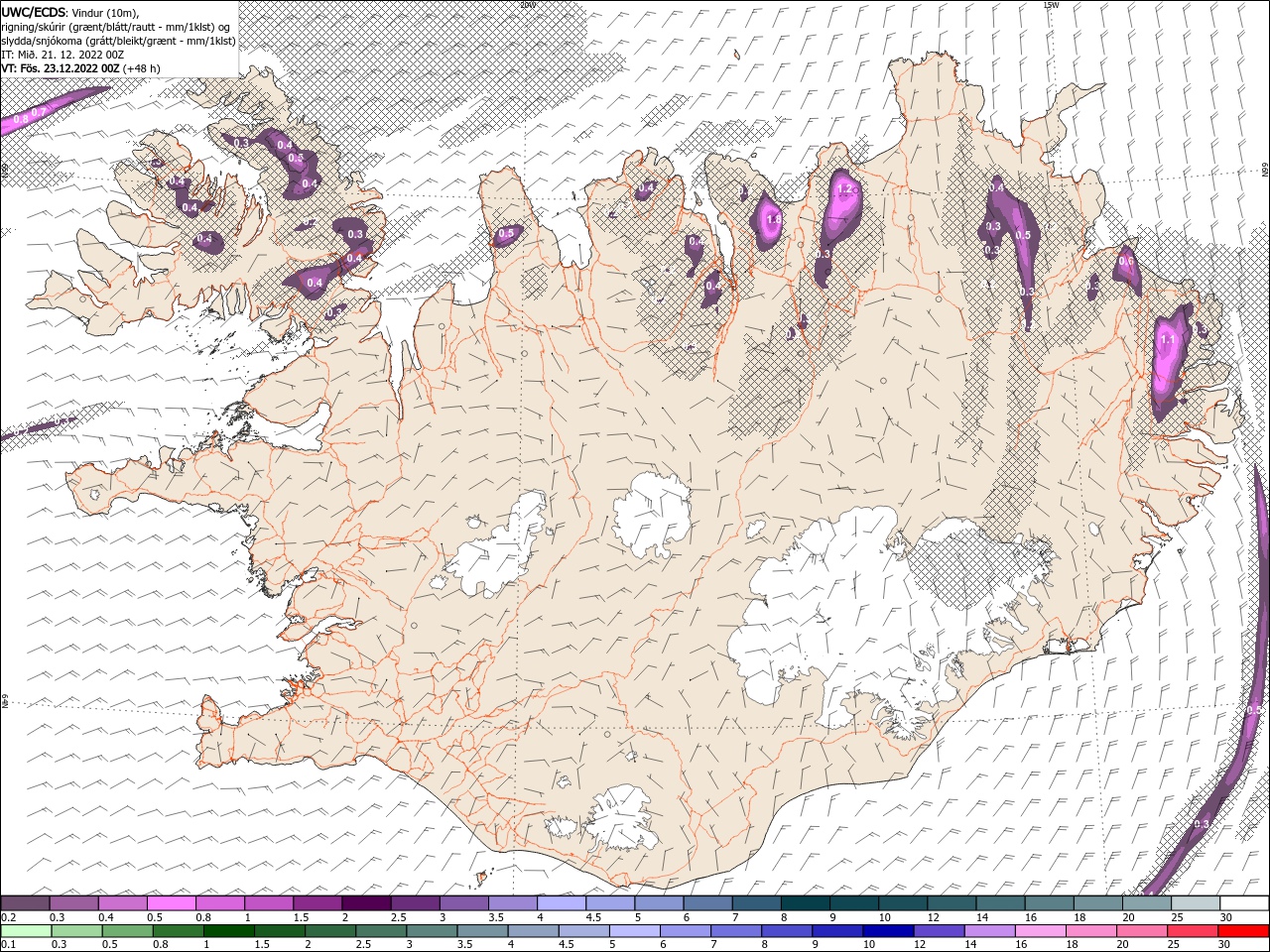
Task: Click the lower legend swatch between 10 and 12
Action: 887,930
